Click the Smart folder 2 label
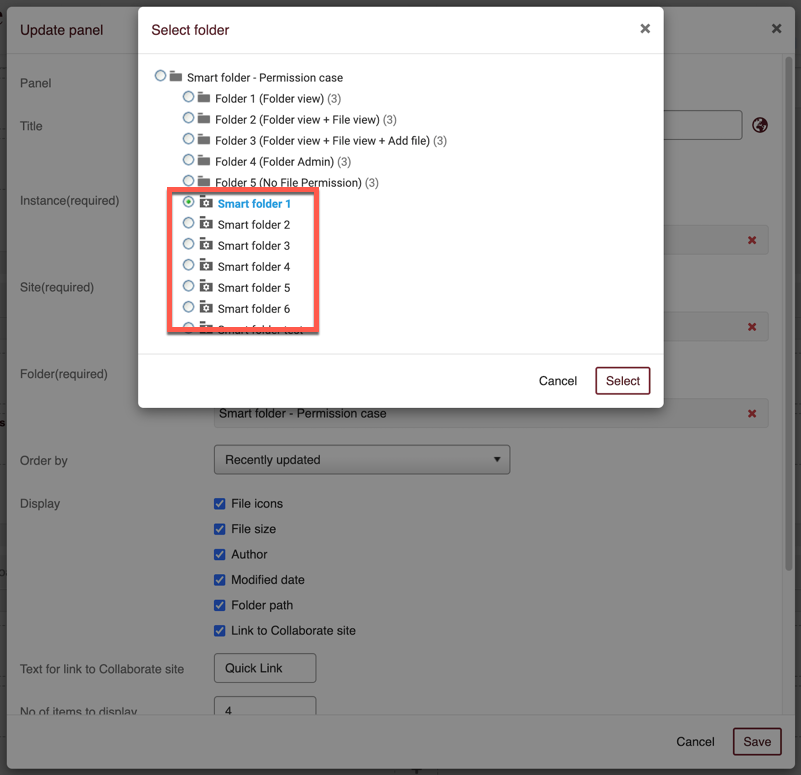The width and height of the screenshot is (801, 775). point(253,225)
